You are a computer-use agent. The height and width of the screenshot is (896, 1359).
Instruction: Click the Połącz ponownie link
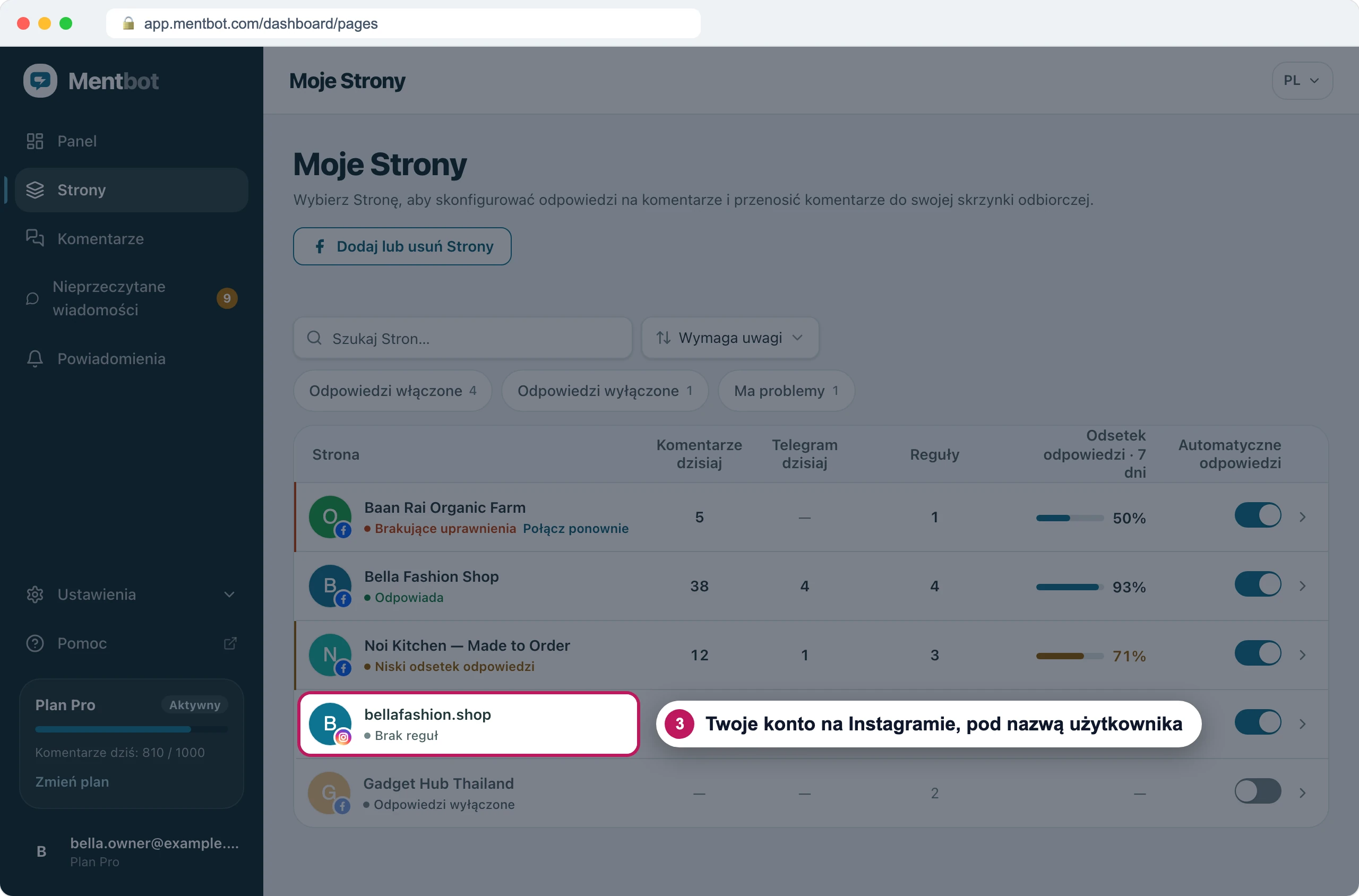pos(575,528)
